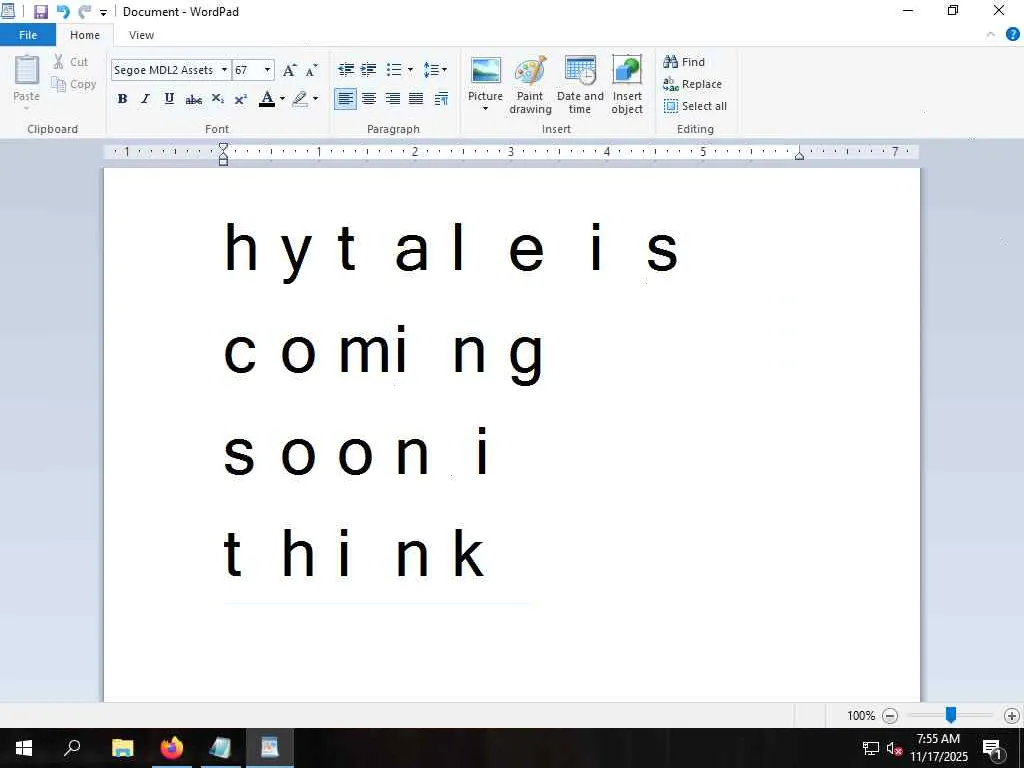1024x768 pixels.
Task: Open the list style dropdown arrow
Action: (410, 69)
